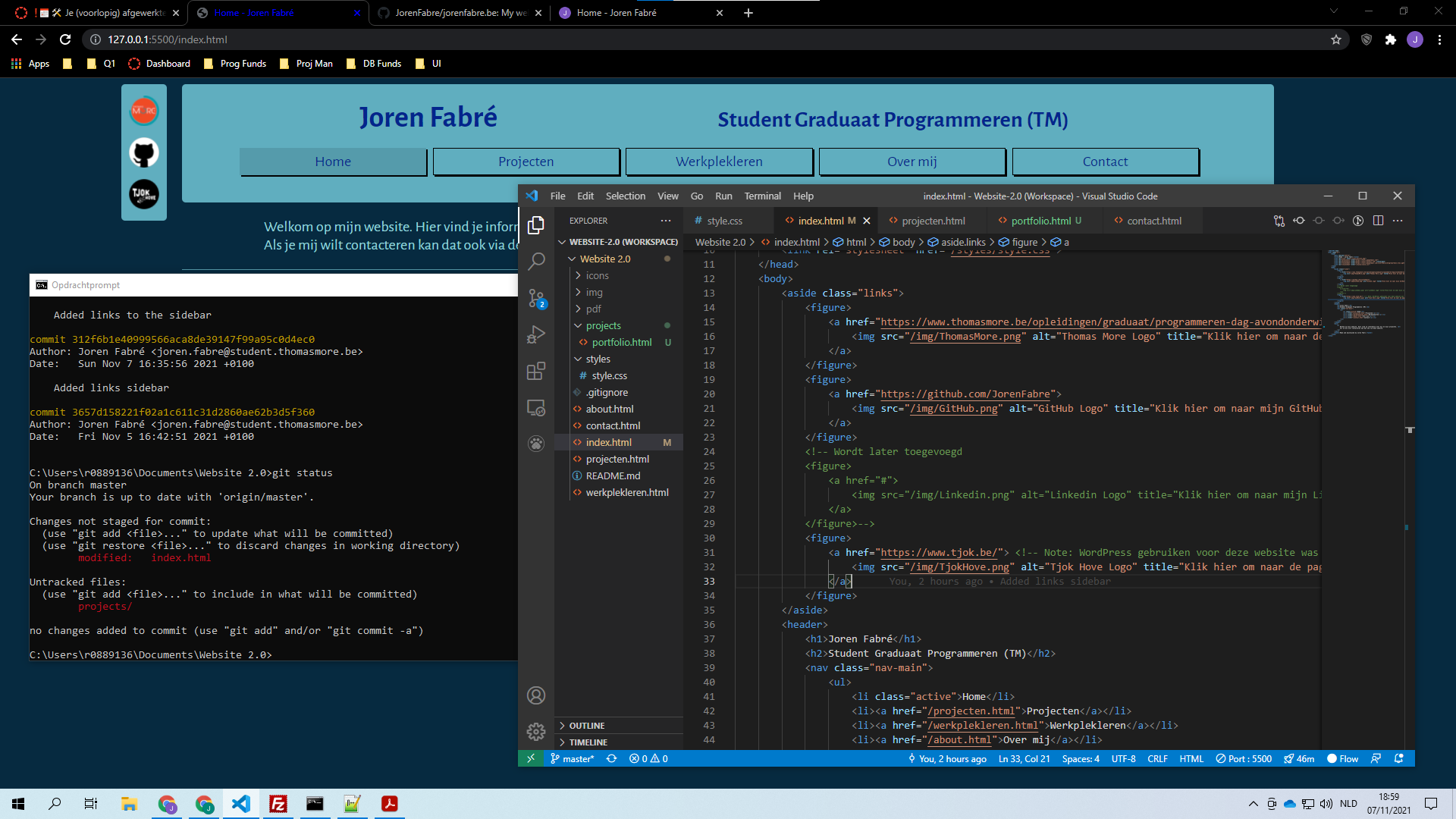The width and height of the screenshot is (1456, 819).
Task: Collapse the styles folder
Action: click(x=598, y=359)
